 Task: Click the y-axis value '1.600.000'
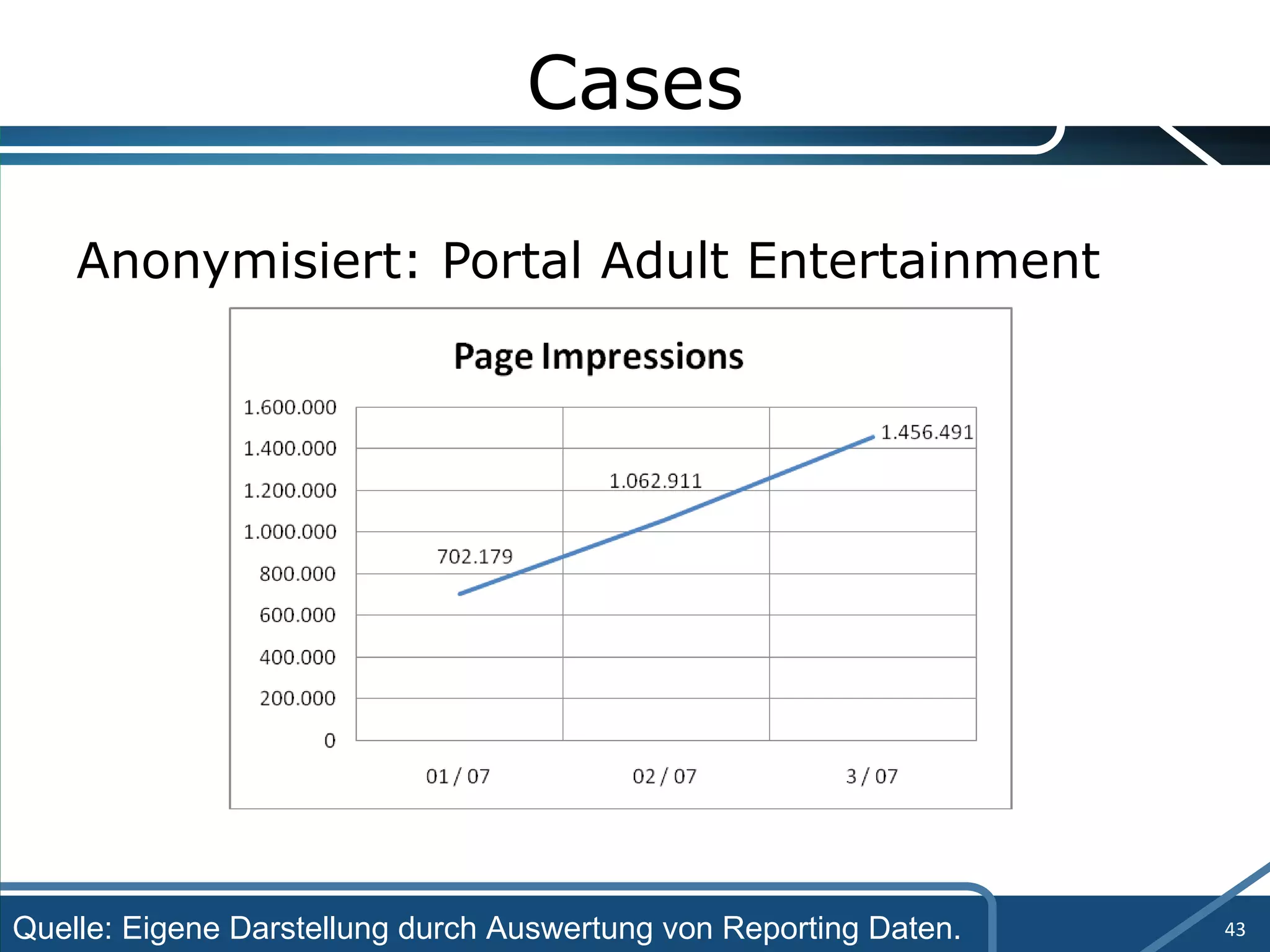pyautogui.click(x=290, y=407)
